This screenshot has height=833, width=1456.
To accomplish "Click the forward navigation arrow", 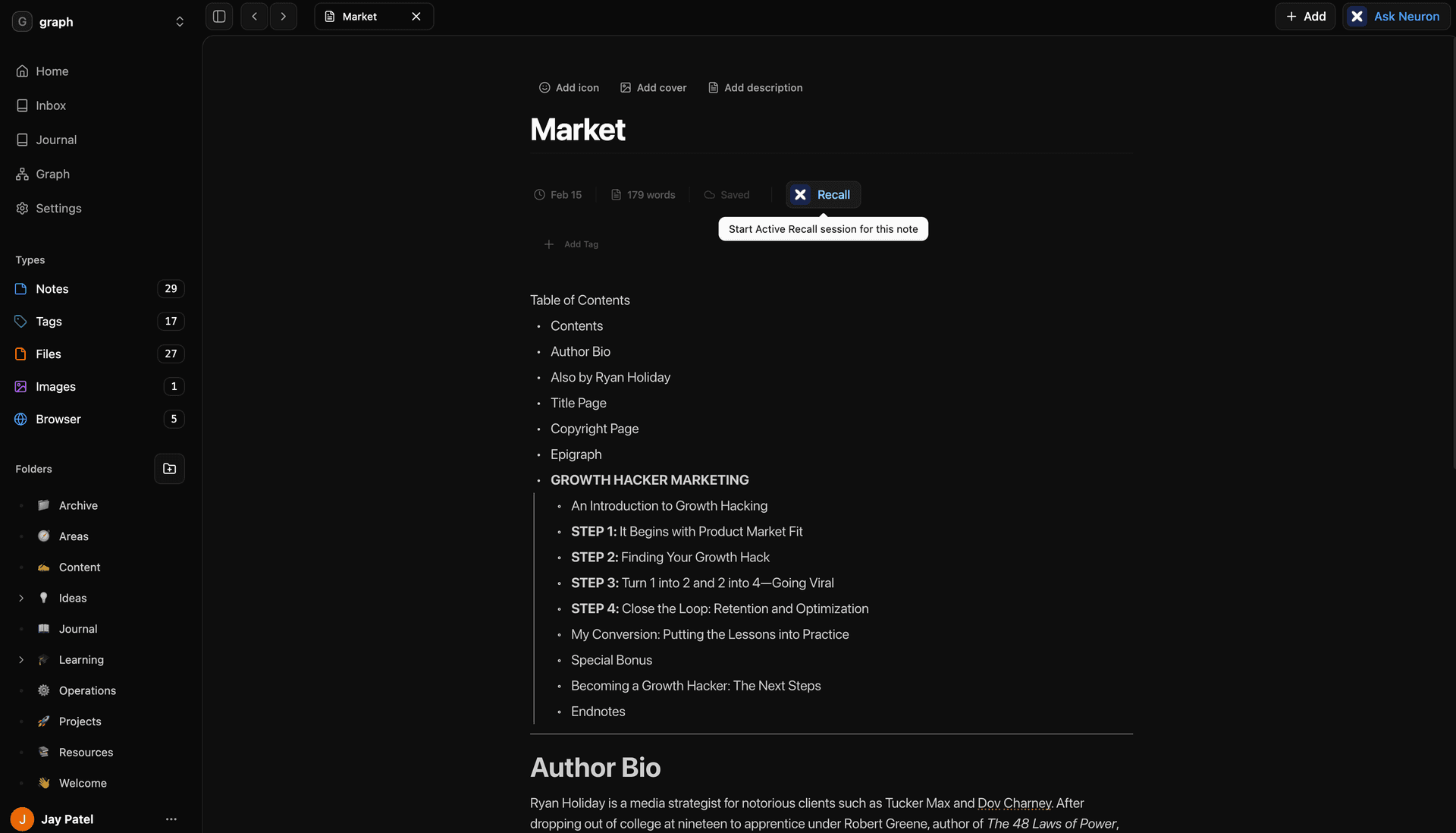I will pos(283,17).
